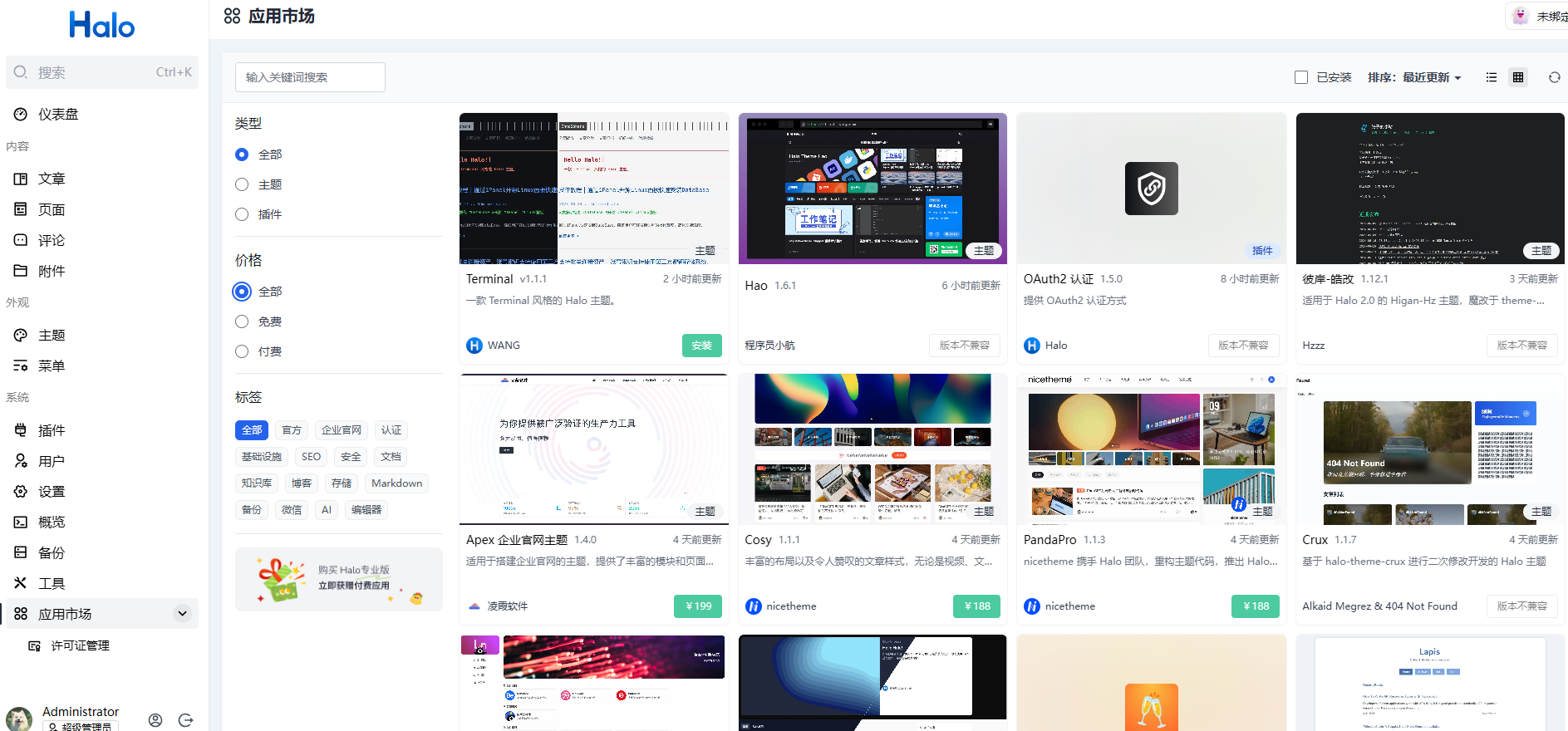Screen dimensions: 1568x731
Task: Click ¥199 button on Apex 企业官网主题
Action: [698, 606]
